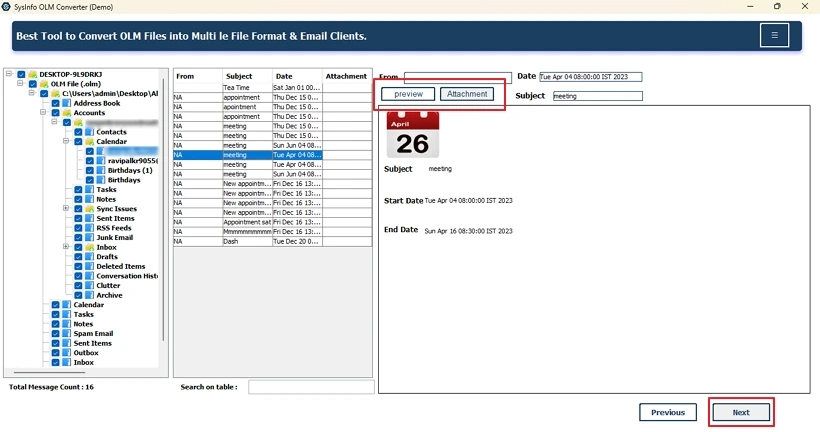Screen dimensions: 820x432
Task: Click the April 26 calendar icon in preview
Action: pyautogui.click(x=413, y=135)
